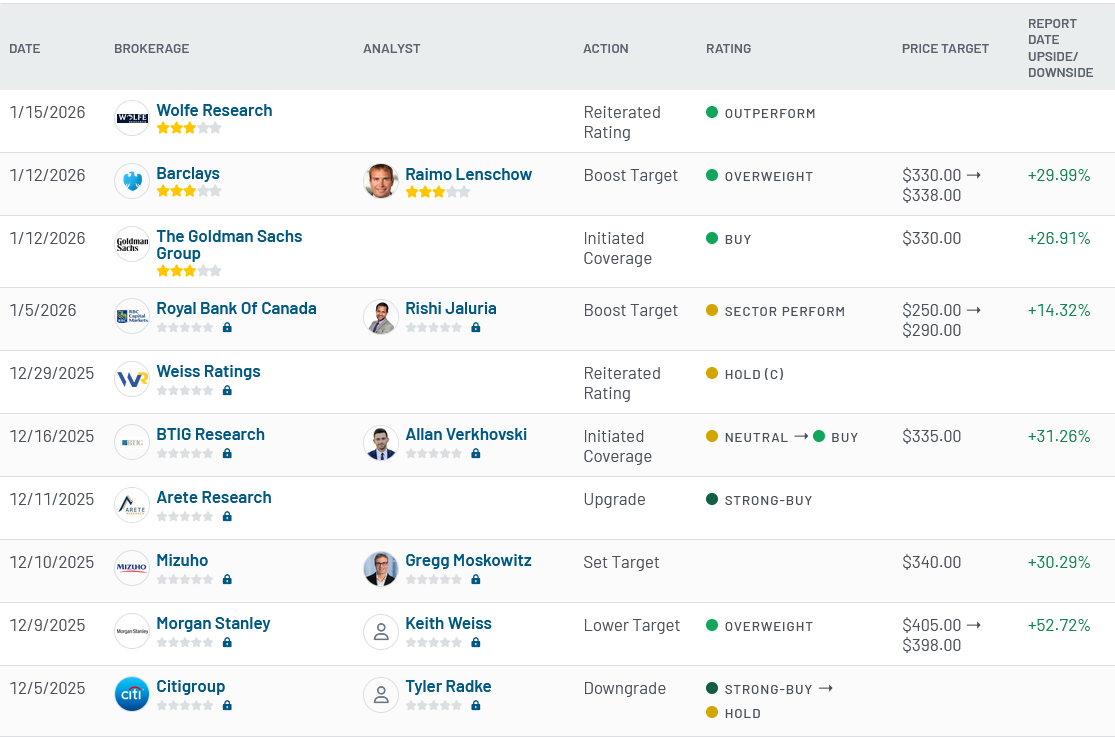Click Tyler Radke placeholder avatar icon

pos(380,694)
